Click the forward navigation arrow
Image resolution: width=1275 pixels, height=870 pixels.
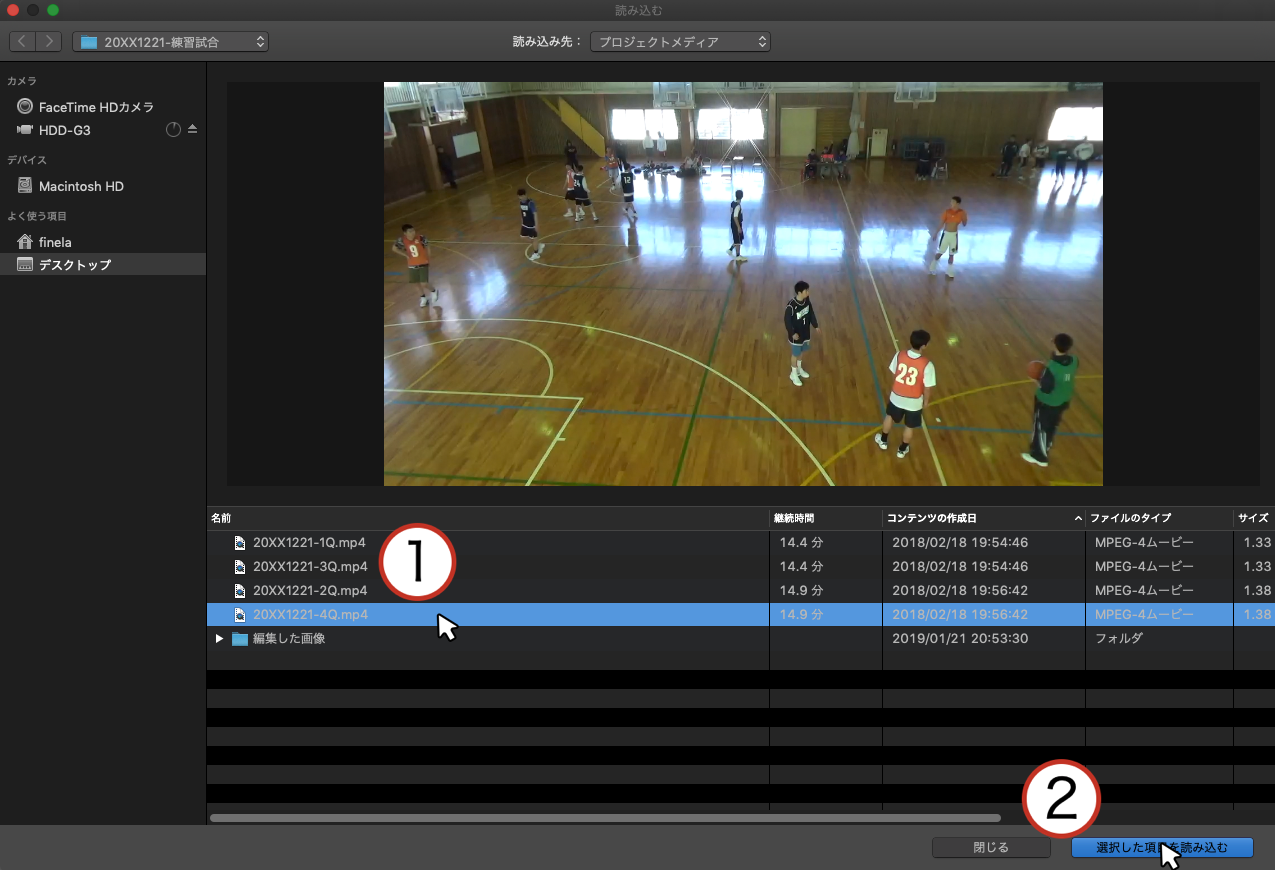tap(49, 42)
